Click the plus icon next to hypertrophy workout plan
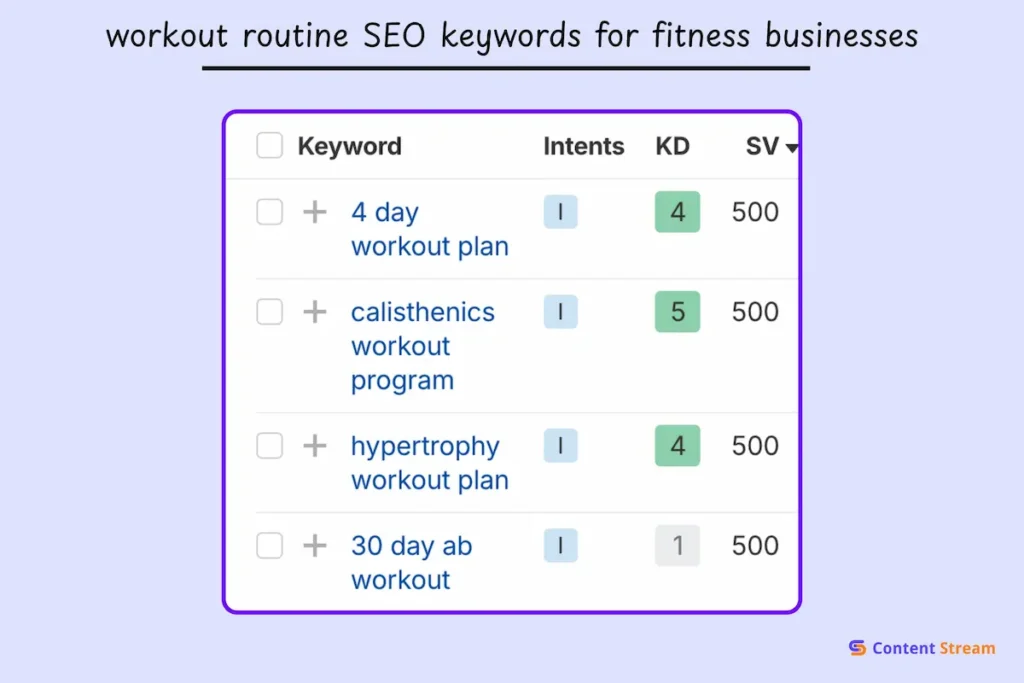Viewport: 1024px width, 683px height. (315, 446)
